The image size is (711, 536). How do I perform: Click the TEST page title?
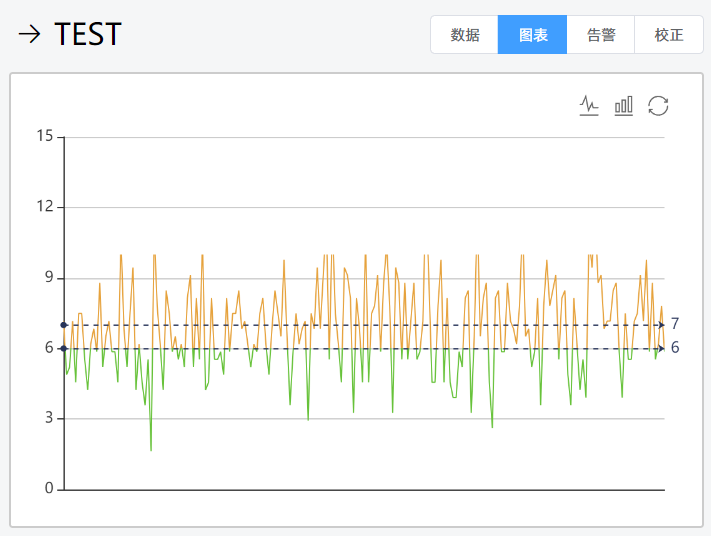pos(88,35)
